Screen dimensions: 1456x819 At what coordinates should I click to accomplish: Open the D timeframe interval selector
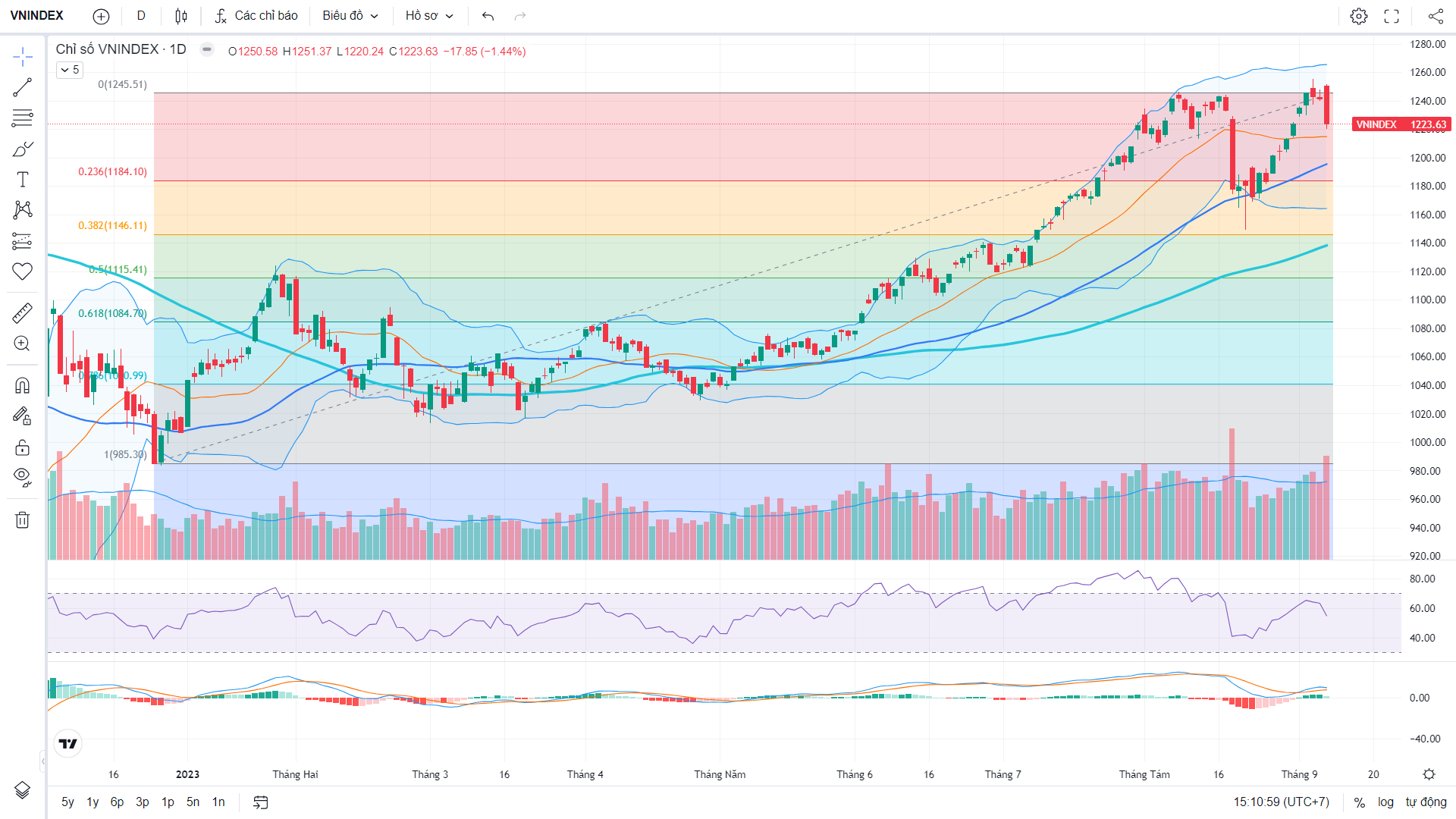[x=141, y=16]
